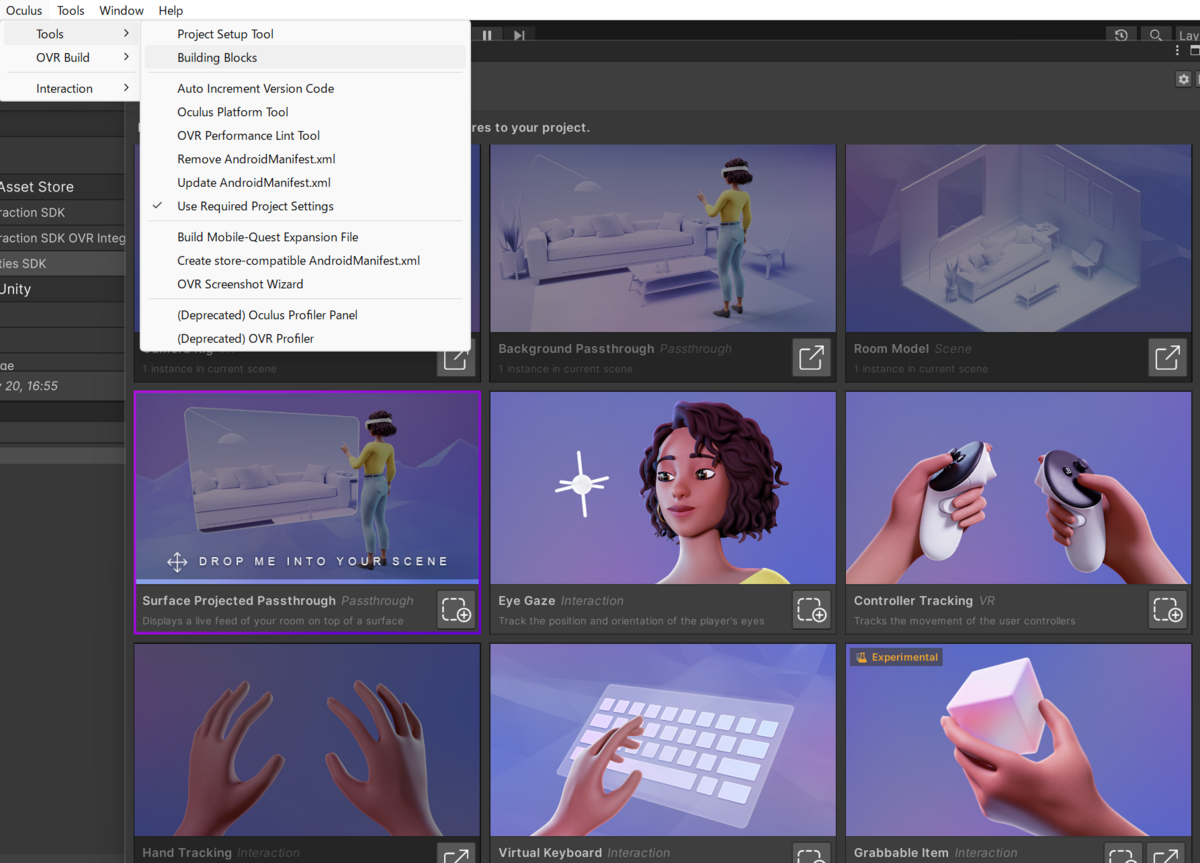Open the Layers dropdown at top right
This screenshot has width=1200, height=863.
pyautogui.click(x=1187, y=35)
